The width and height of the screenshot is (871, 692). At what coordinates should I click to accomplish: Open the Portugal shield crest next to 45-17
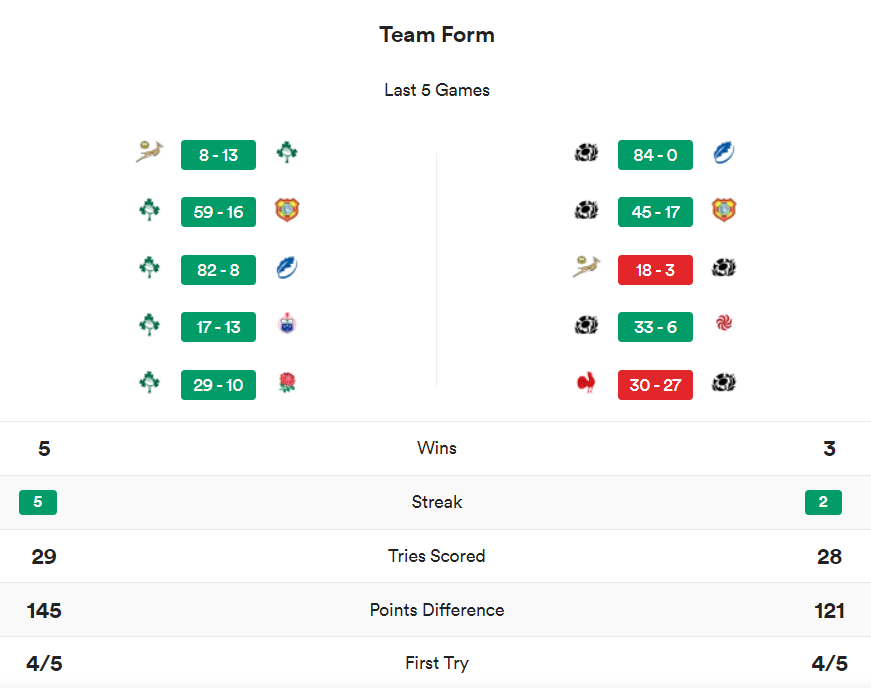click(723, 211)
